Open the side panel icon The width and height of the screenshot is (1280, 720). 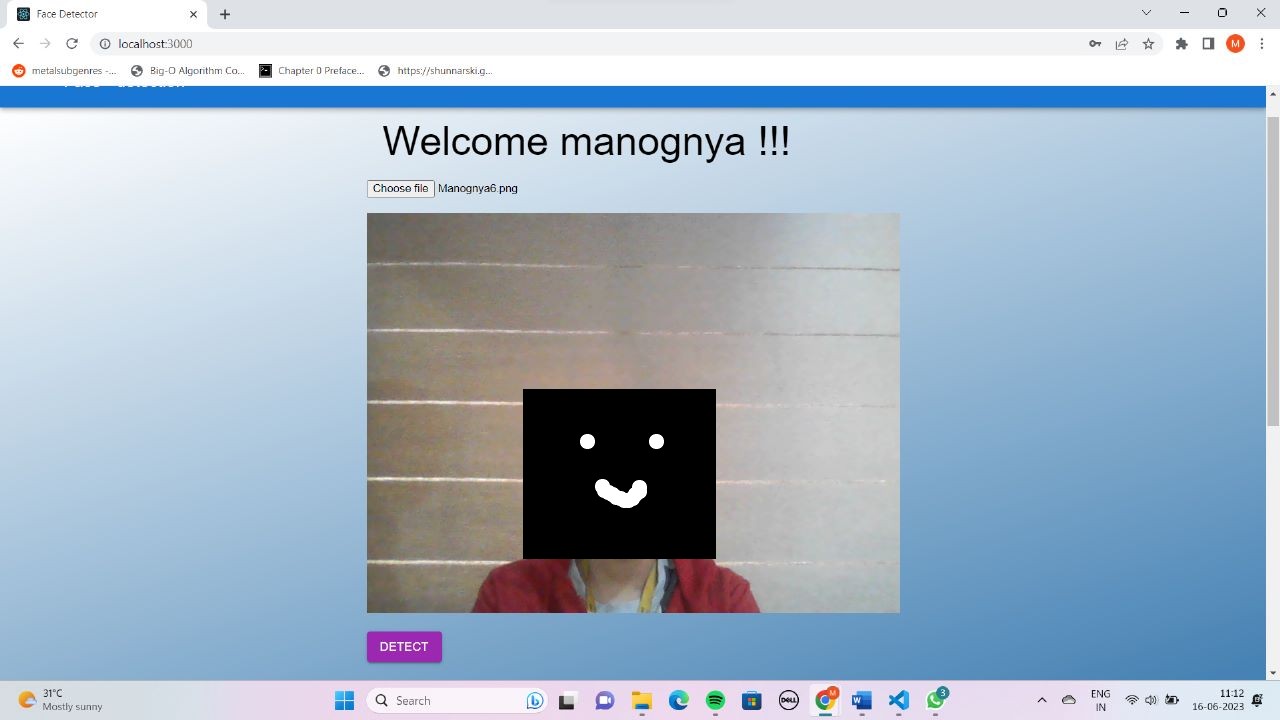pyautogui.click(x=1208, y=44)
